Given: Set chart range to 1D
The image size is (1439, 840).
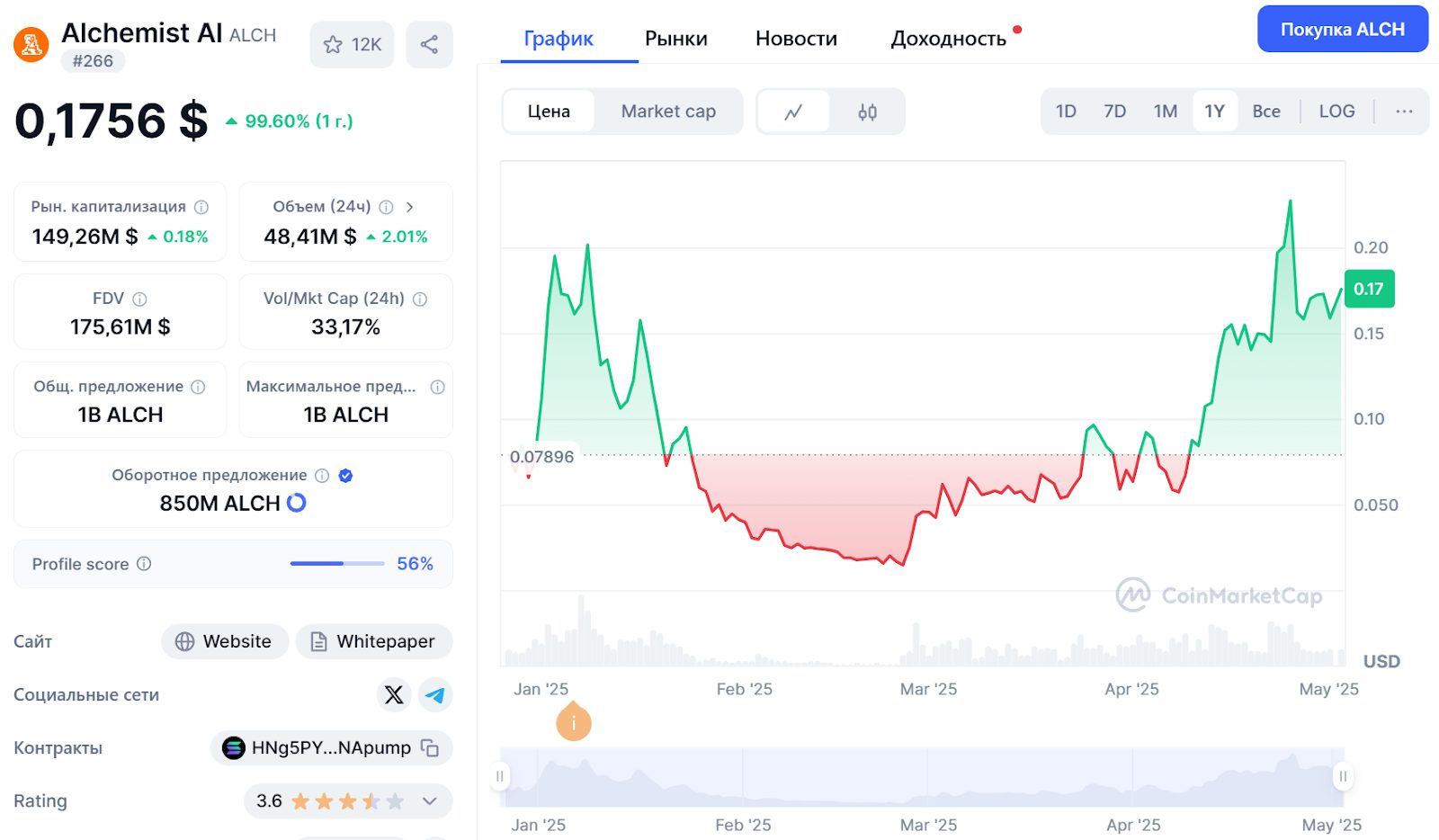Looking at the screenshot, I should pyautogui.click(x=1066, y=112).
